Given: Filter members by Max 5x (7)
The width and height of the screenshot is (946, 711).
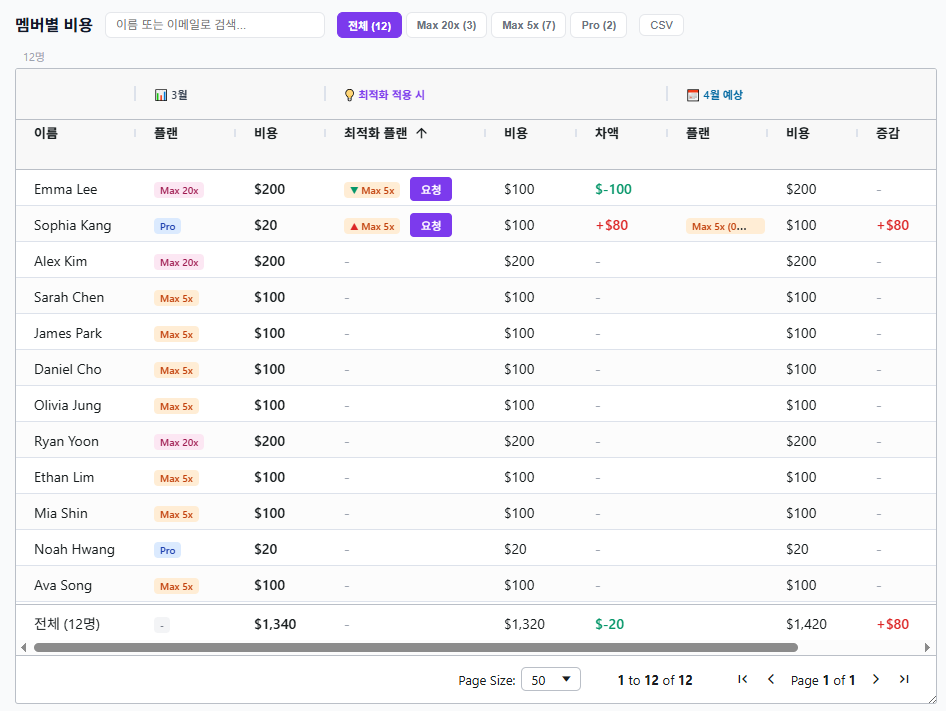Looking at the screenshot, I should 528,25.
